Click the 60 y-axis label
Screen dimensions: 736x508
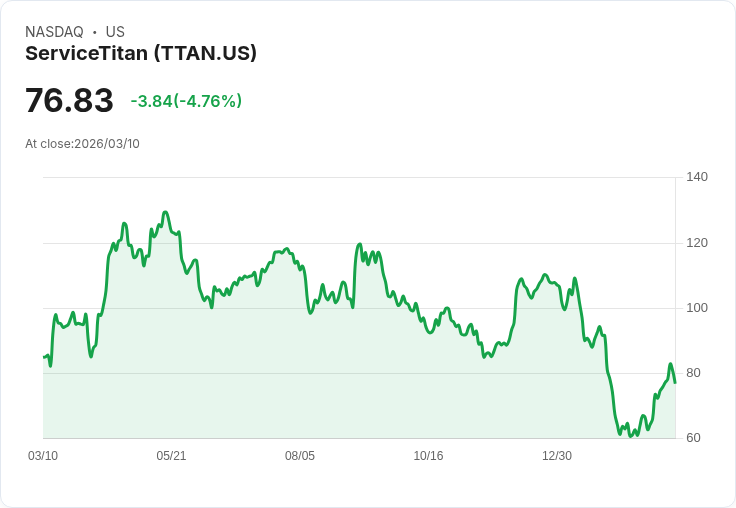[693, 438]
